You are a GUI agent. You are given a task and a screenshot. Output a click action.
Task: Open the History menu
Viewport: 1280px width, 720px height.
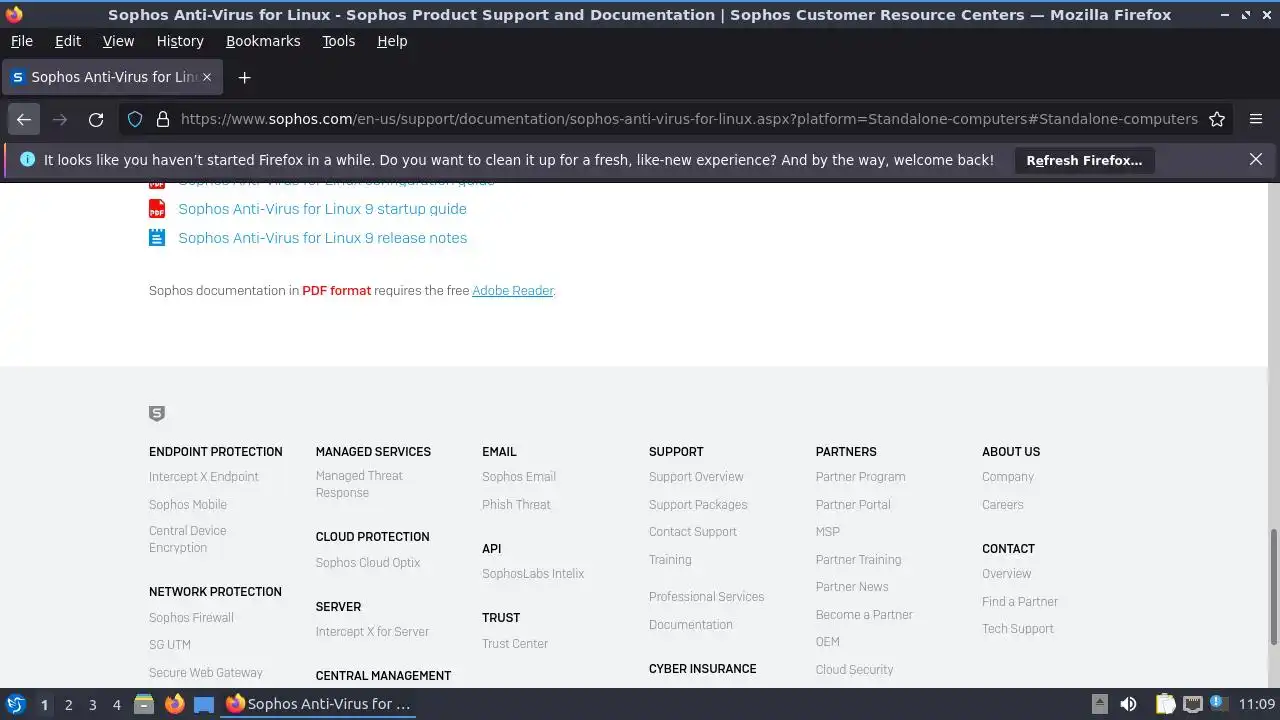[x=180, y=41]
